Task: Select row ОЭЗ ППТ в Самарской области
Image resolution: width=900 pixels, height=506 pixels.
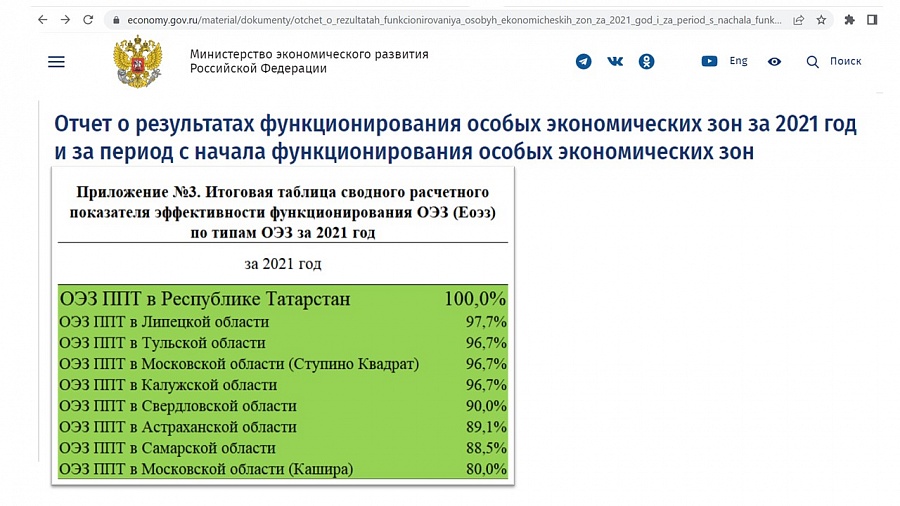Action: tap(282, 448)
